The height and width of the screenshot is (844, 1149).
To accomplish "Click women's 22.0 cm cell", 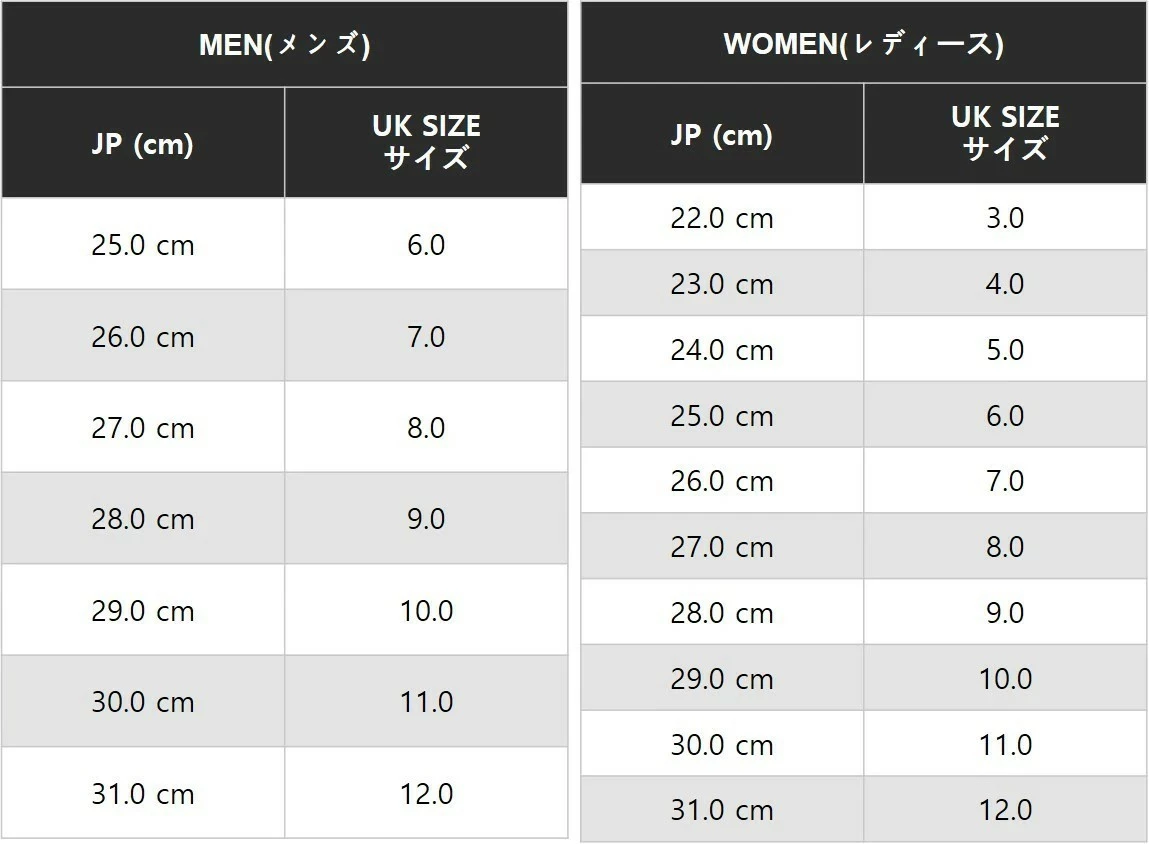I will pos(722,218).
